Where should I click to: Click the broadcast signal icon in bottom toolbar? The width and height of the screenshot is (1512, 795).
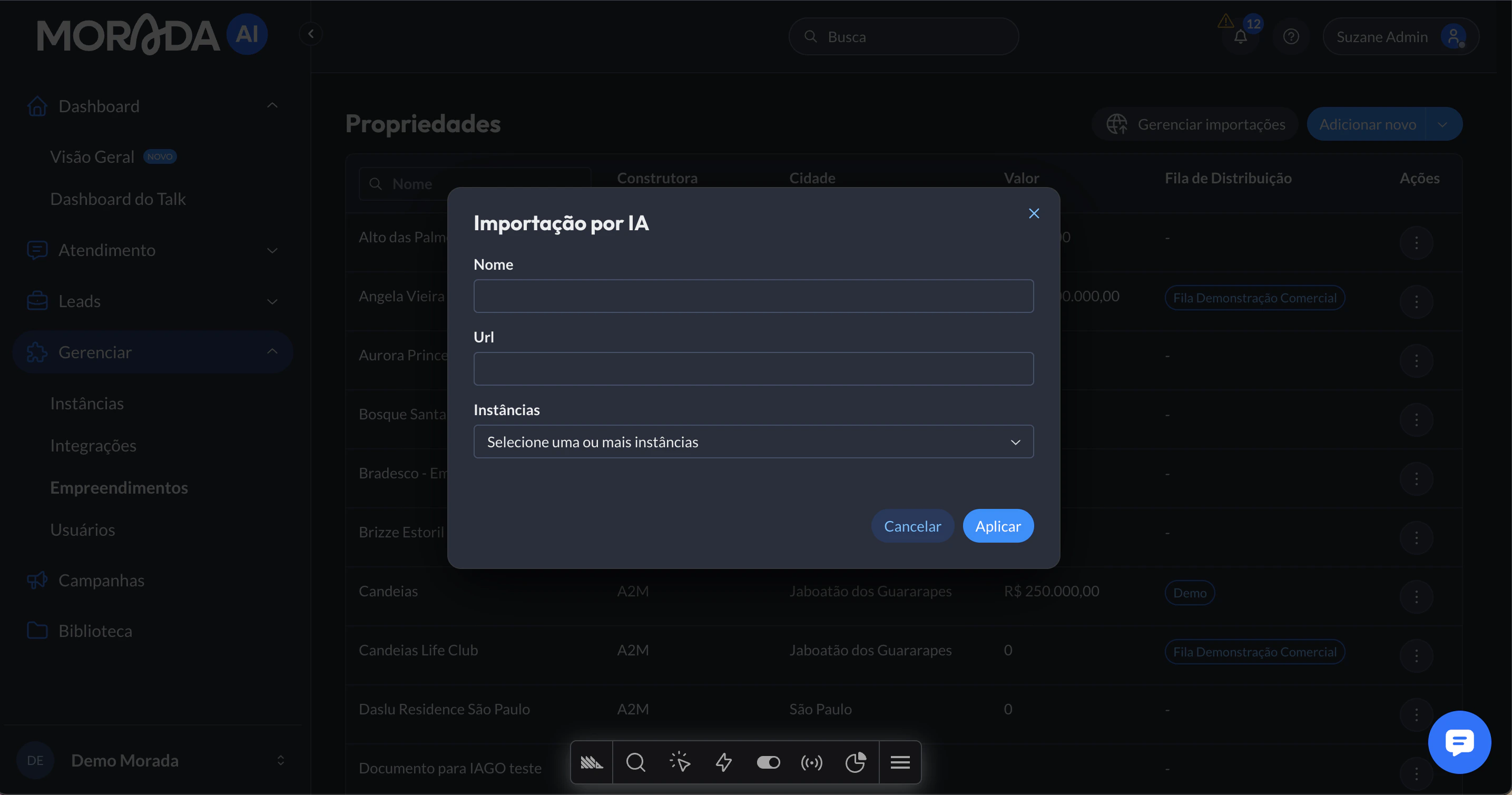tap(812, 762)
